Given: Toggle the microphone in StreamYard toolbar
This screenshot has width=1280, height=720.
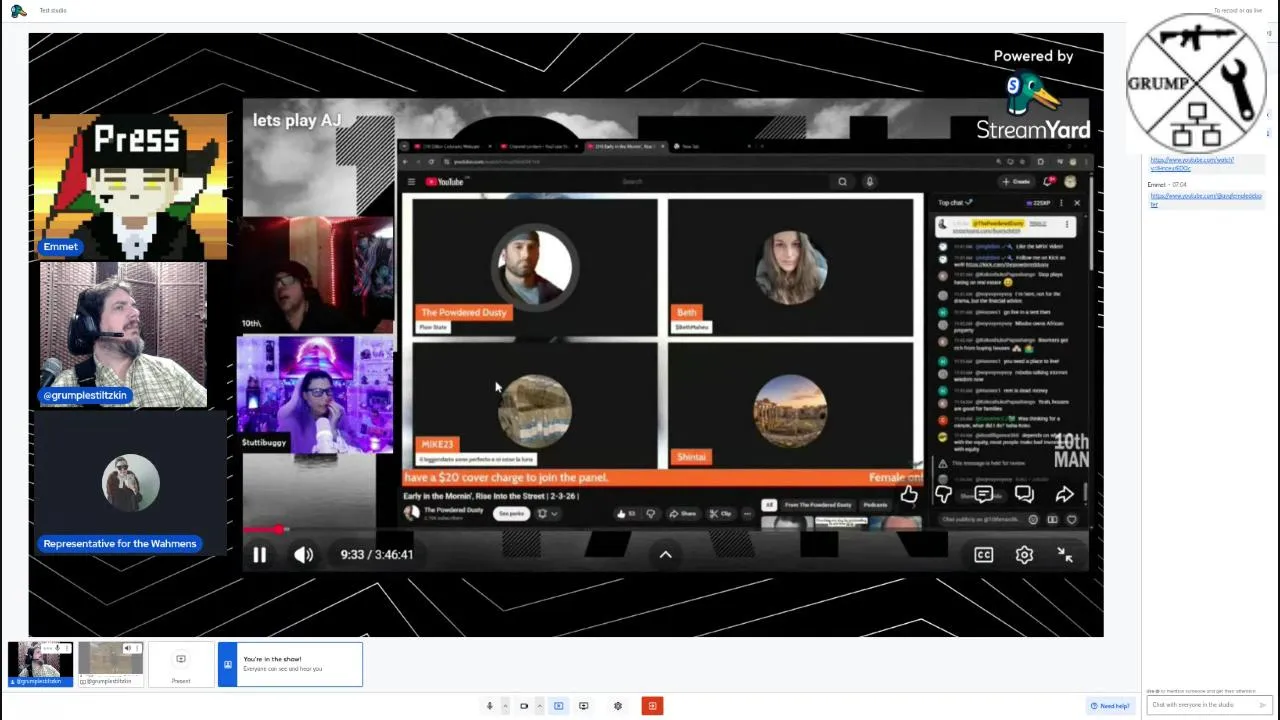Looking at the screenshot, I should tap(489, 706).
